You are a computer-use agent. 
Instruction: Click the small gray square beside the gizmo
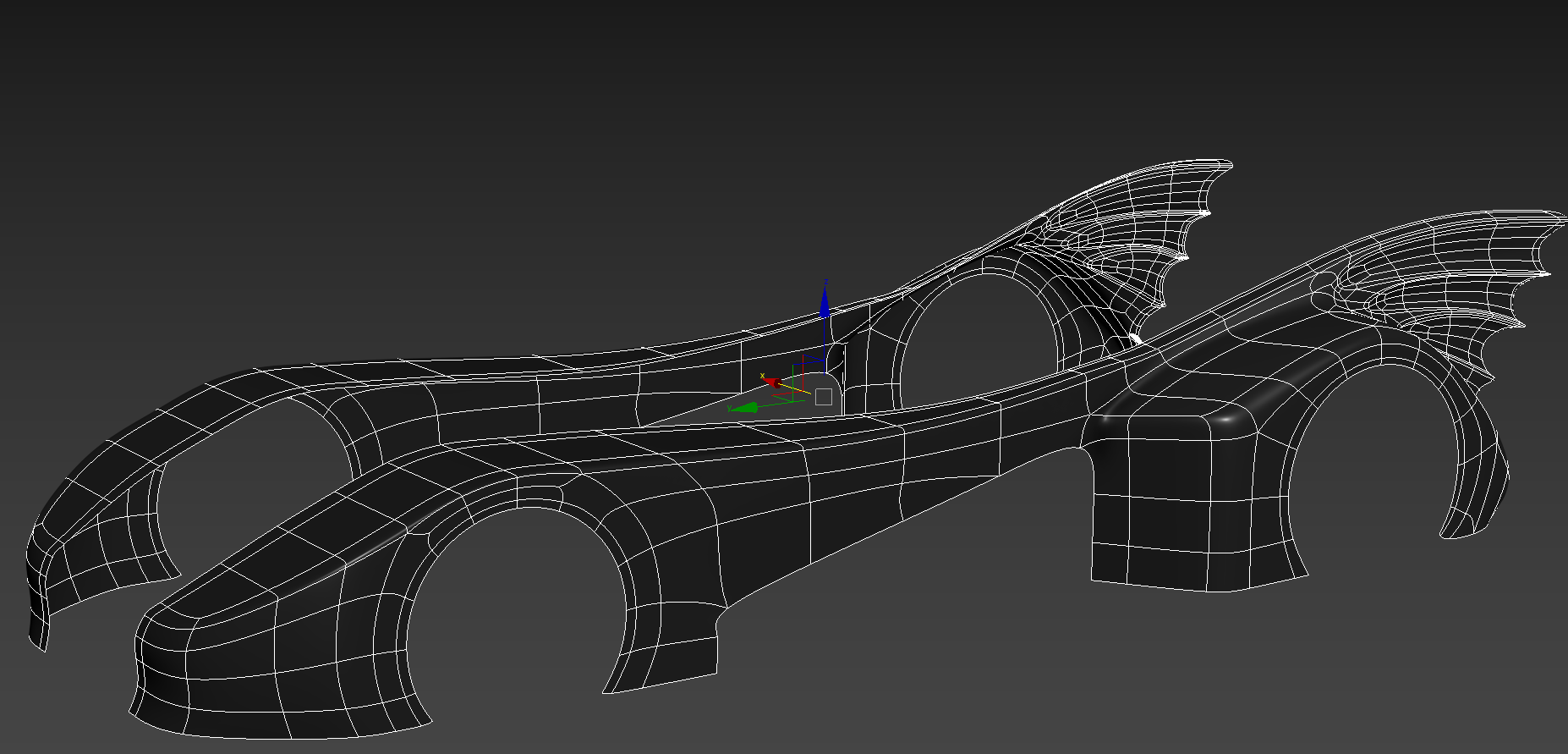pyautogui.click(x=824, y=397)
